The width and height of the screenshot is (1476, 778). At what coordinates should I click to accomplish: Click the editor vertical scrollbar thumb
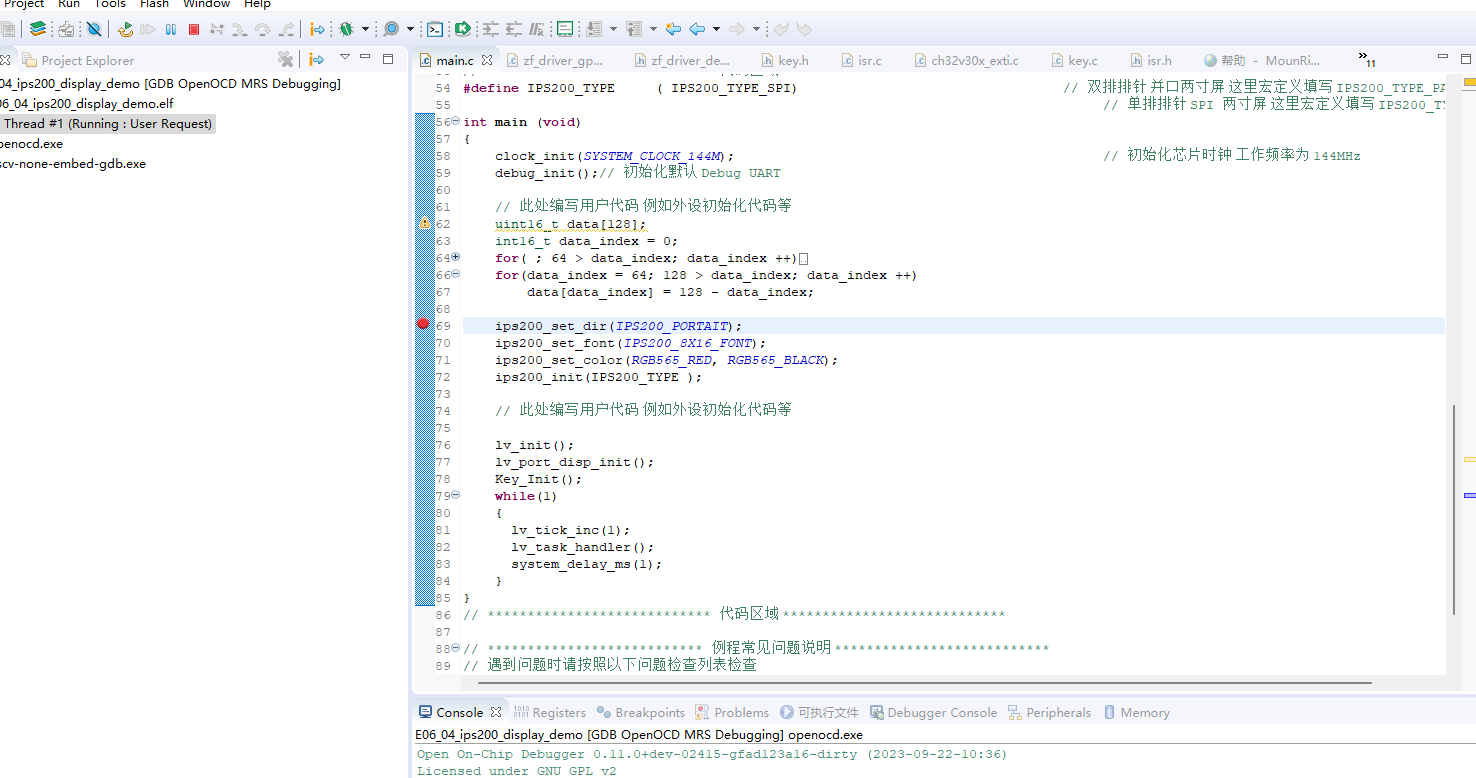[1454, 509]
